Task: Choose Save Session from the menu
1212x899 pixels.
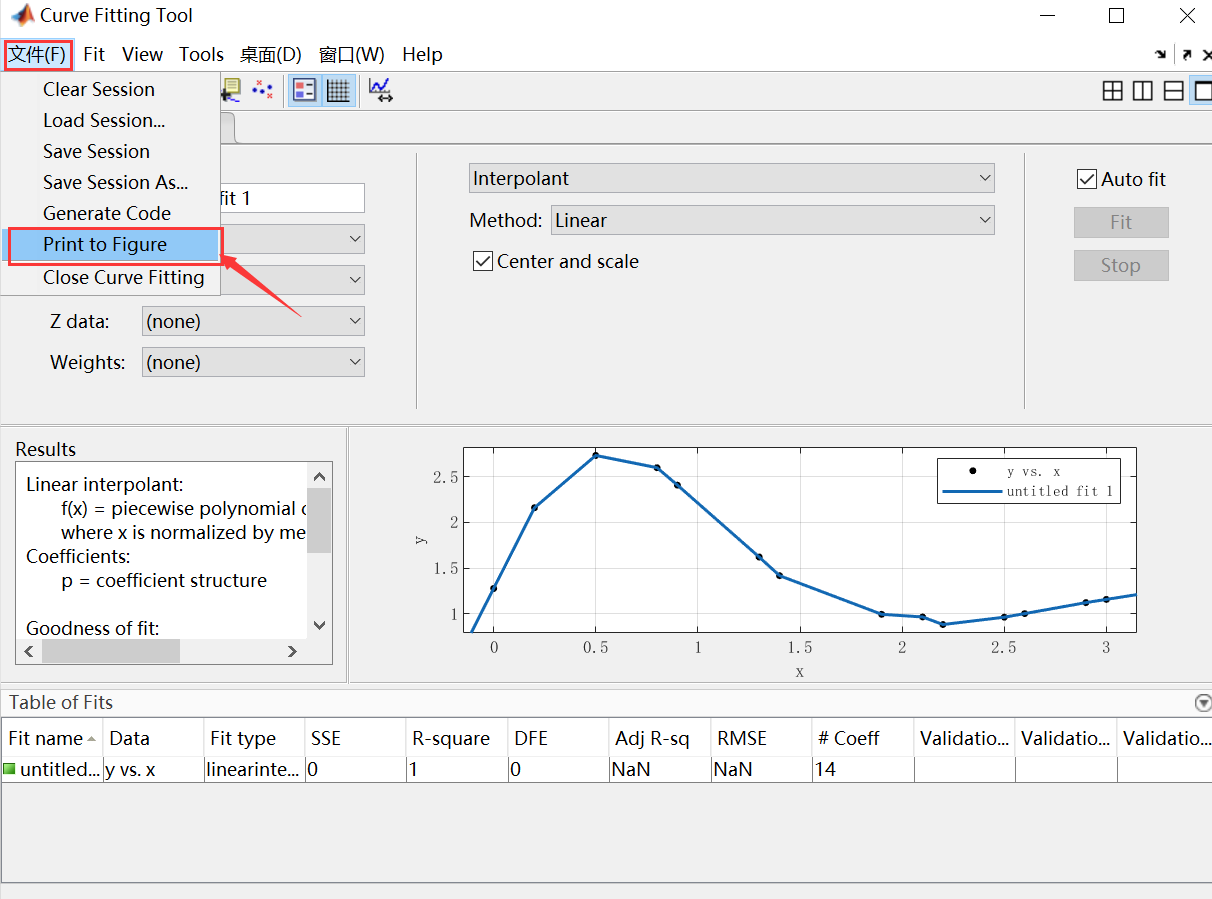Action: (110, 151)
